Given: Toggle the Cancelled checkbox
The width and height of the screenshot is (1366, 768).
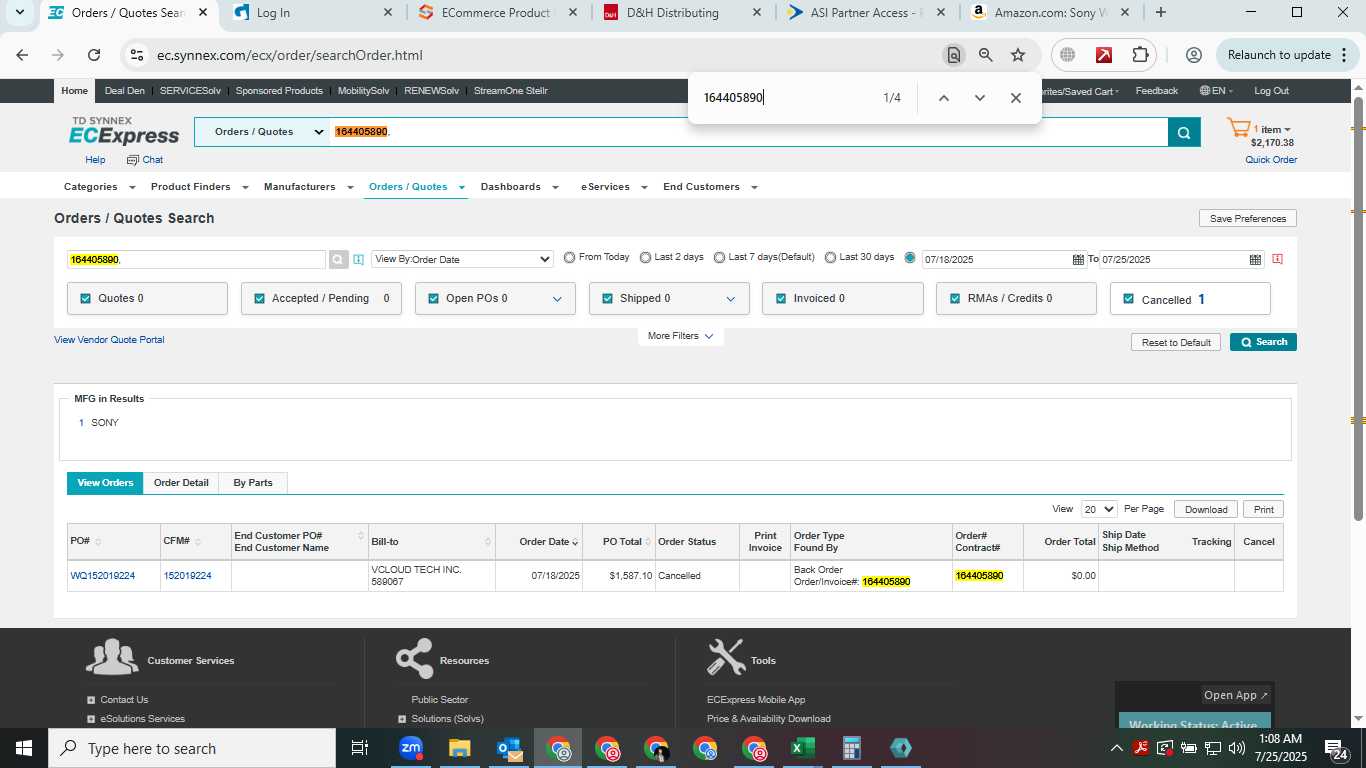Looking at the screenshot, I should click(x=1129, y=299).
